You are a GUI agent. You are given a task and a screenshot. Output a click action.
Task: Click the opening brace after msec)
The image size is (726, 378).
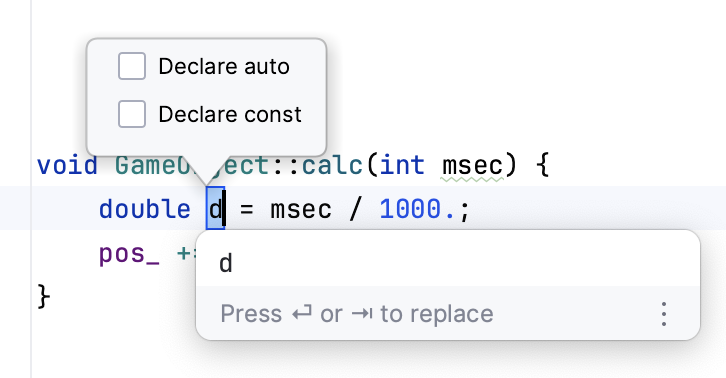[543, 165]
